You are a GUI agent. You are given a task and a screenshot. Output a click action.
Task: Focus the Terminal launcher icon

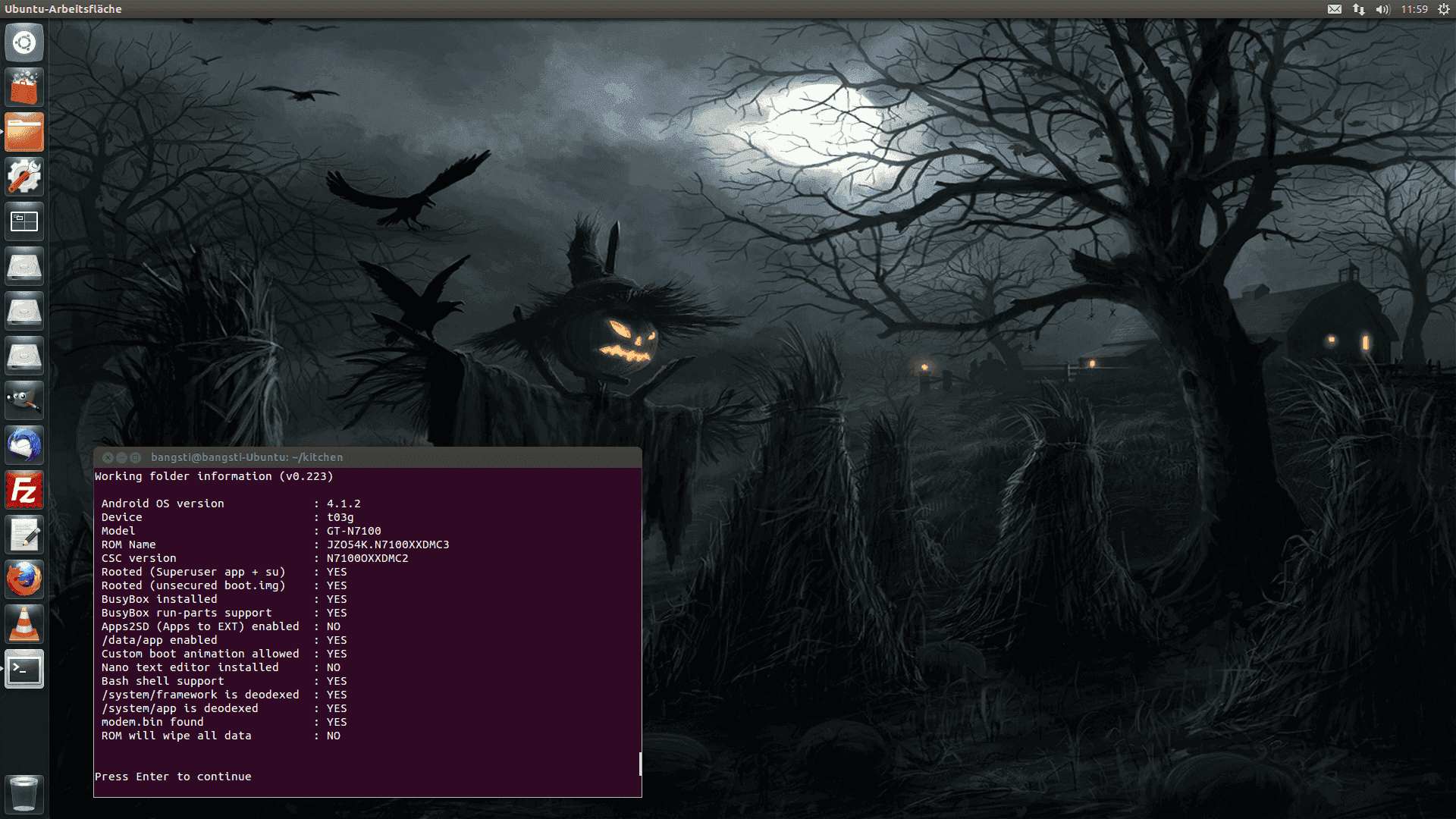pyautogui.click(x=24, y=669)
